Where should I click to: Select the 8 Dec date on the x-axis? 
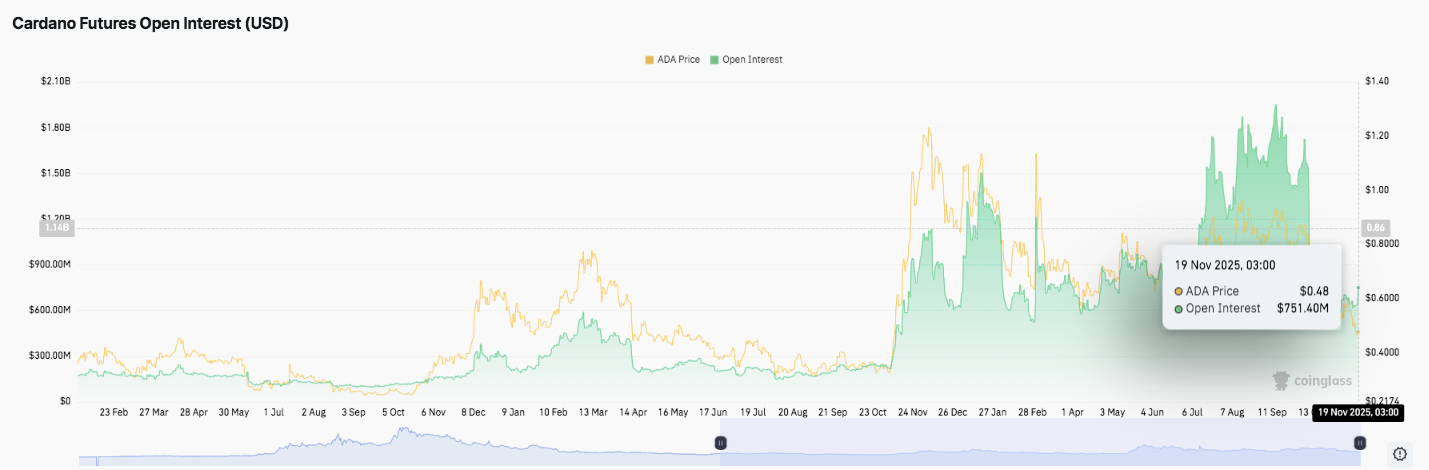[x=475, y=412]
